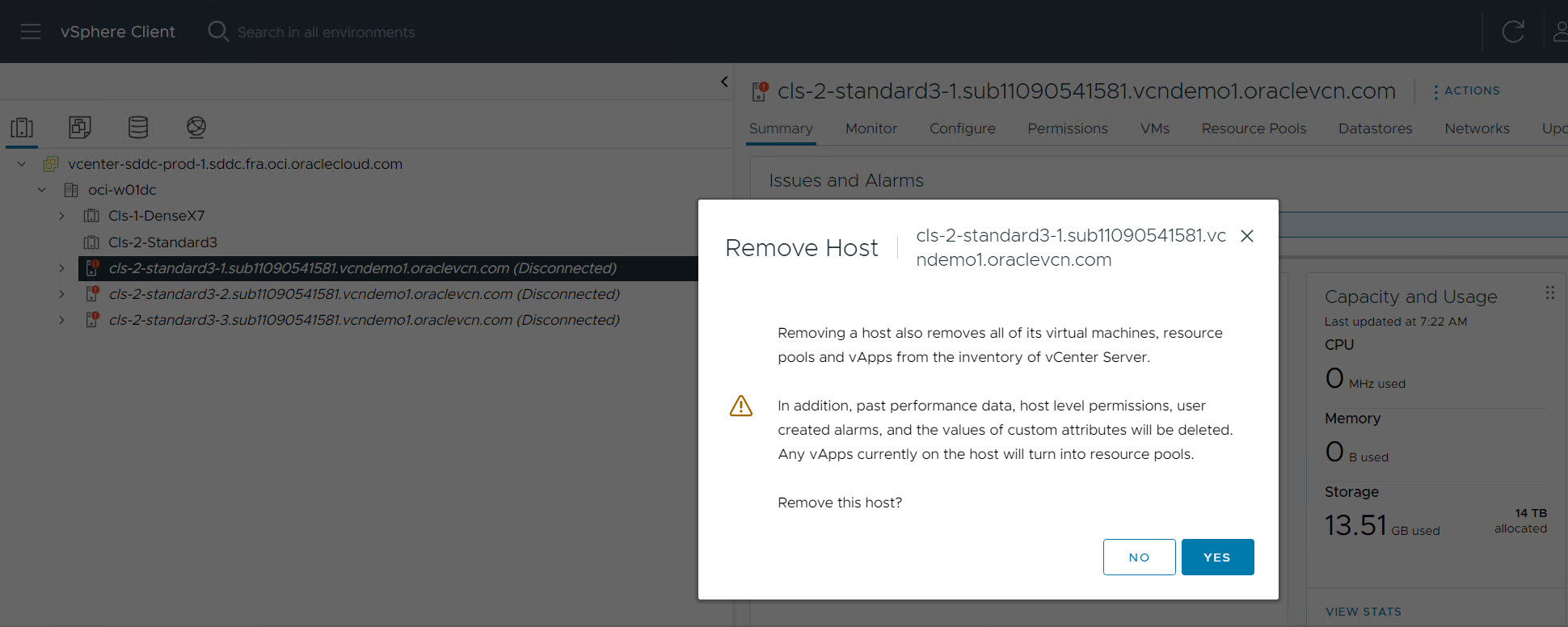Click the Capacity and Usage drag handle
1568x627 pixels.
[x=1550, y=292]
